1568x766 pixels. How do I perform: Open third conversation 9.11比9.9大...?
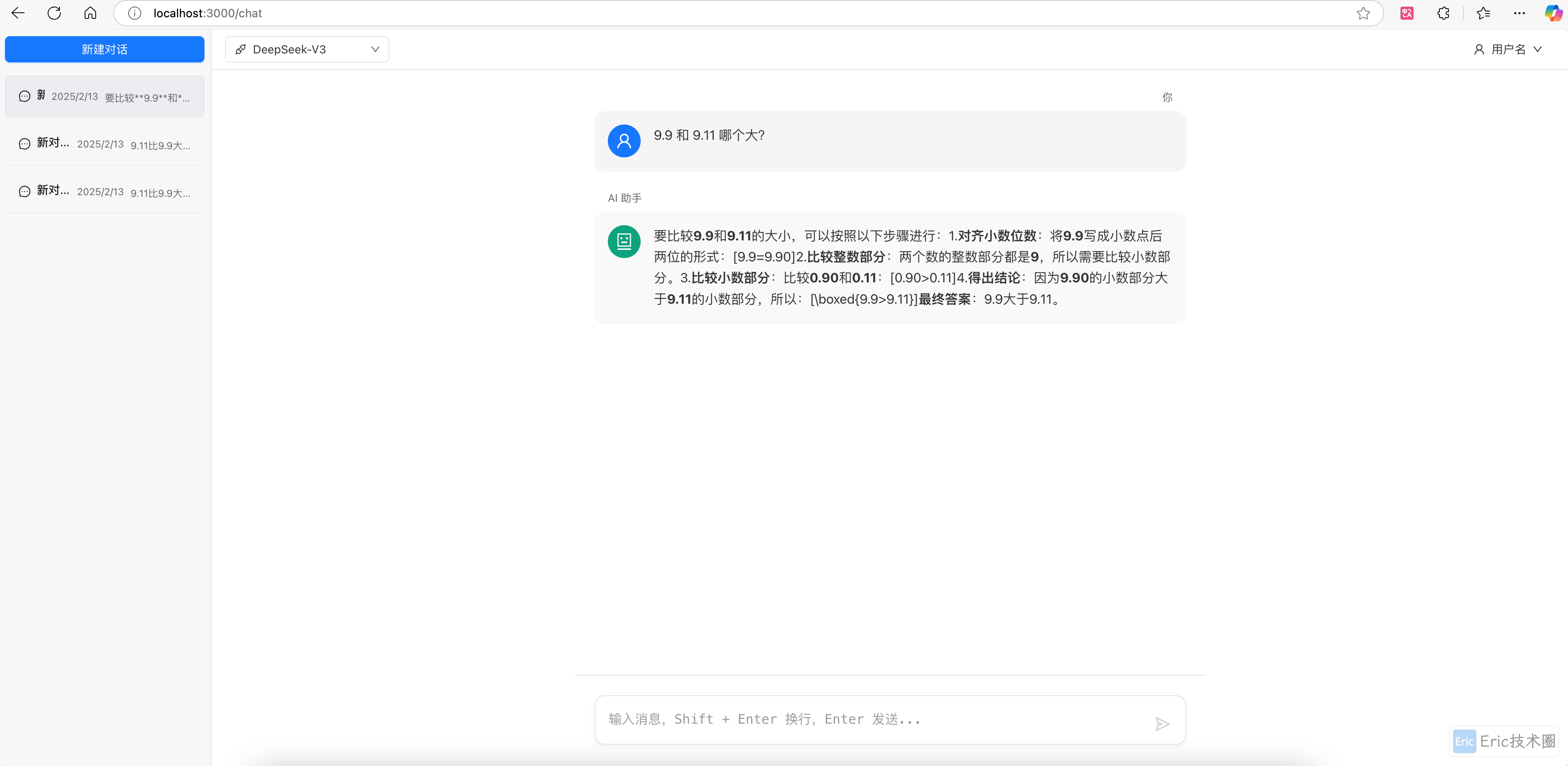click(105, 191)
